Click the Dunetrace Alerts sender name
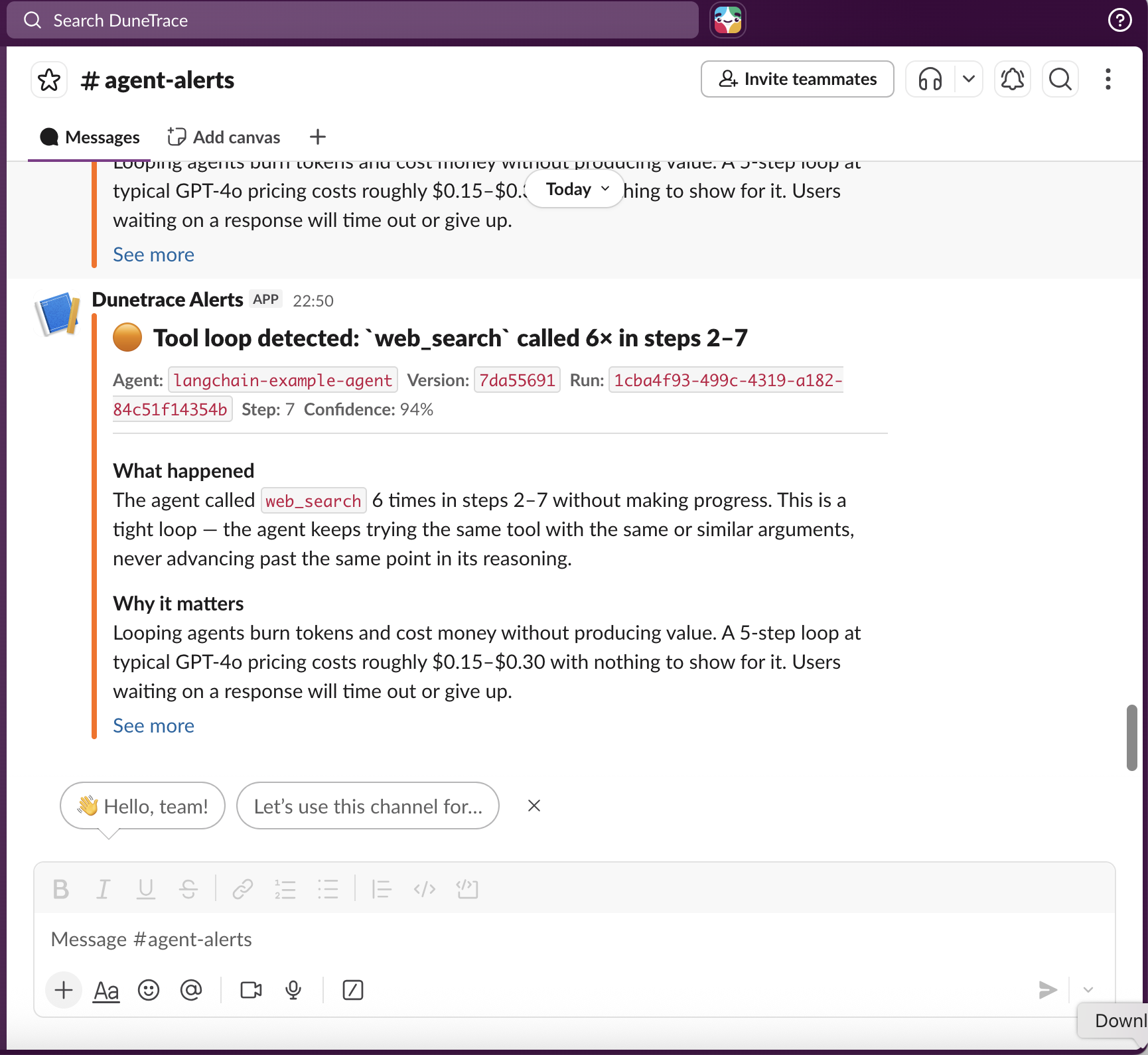This screenshot has height=1055, width=1148. (x=167, y=300)
